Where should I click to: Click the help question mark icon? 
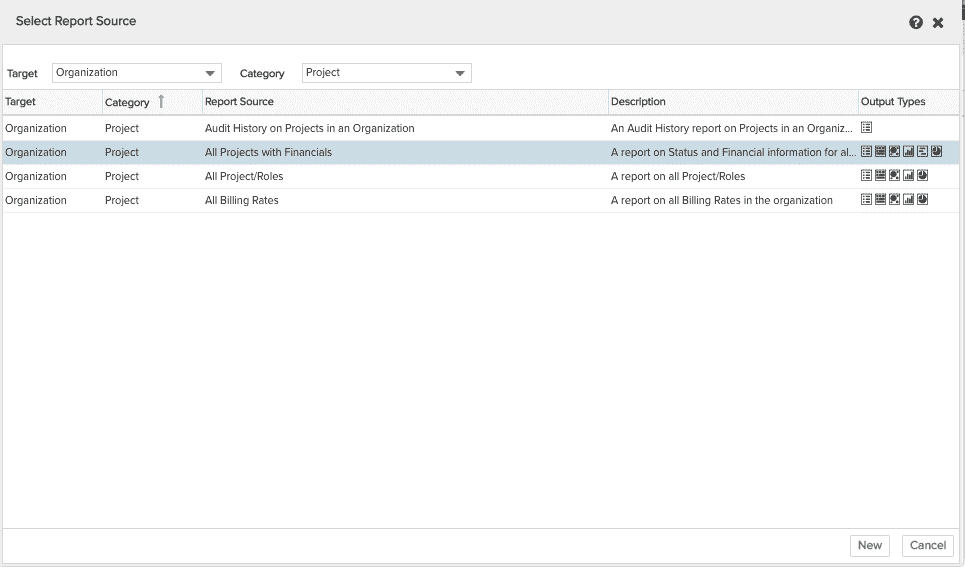pos(915,22)
